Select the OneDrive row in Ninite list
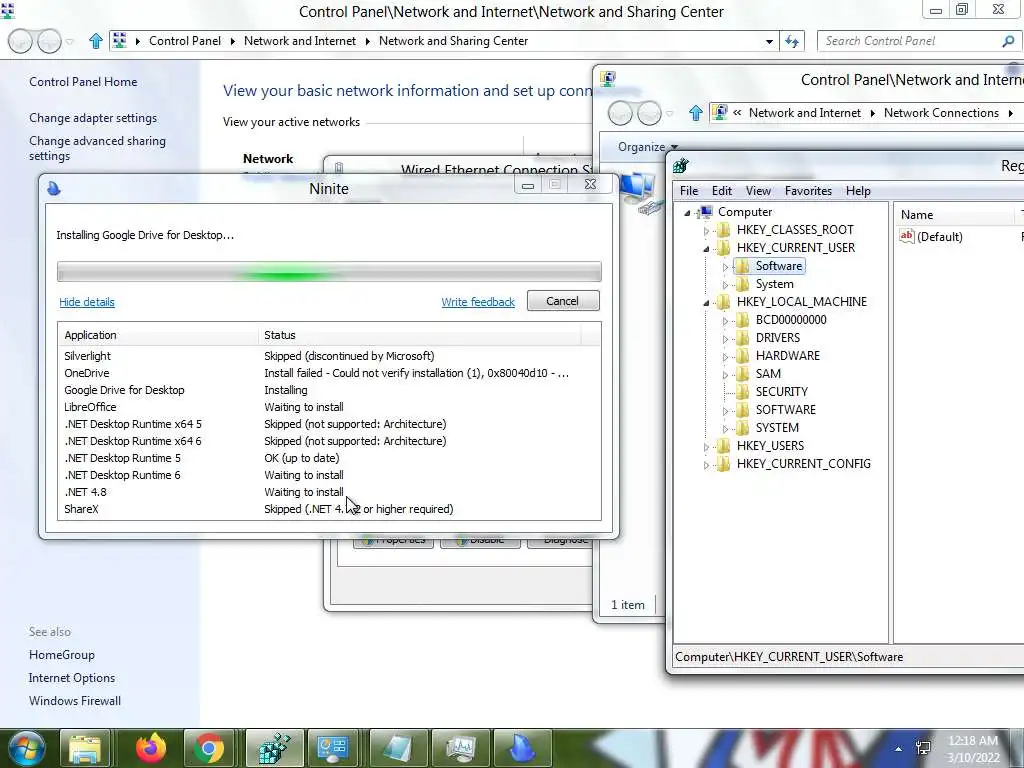1024x768 pixels. coord(329,373)
